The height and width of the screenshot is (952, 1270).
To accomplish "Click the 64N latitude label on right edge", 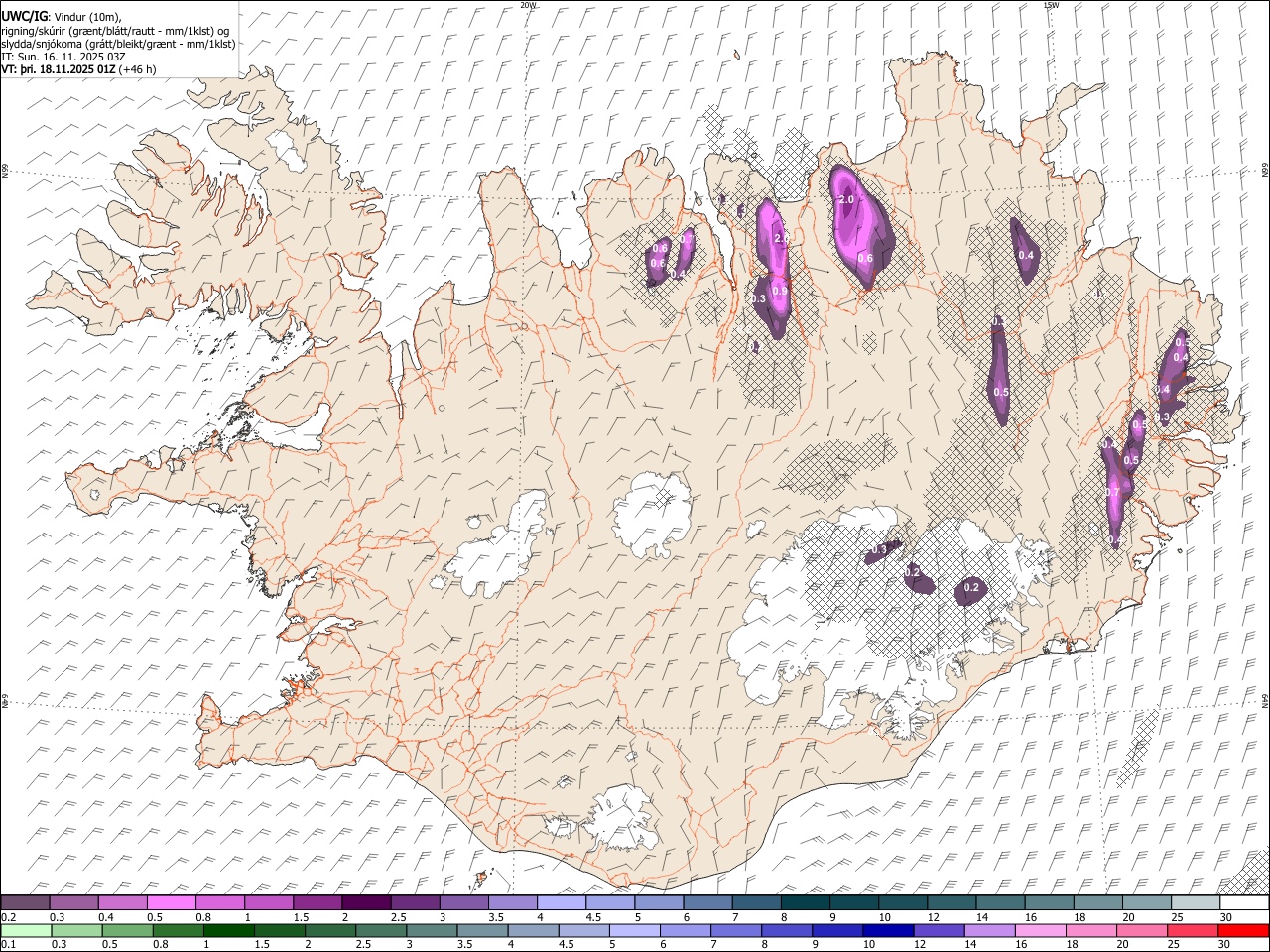I will 1265,701.
